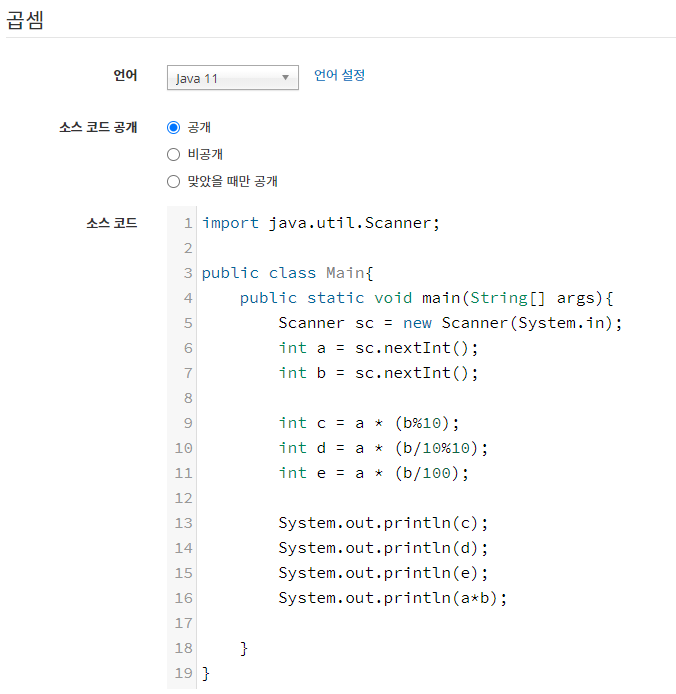
Task: Click code line 'import java.util.Scanner;'
Action: (321, 223)
